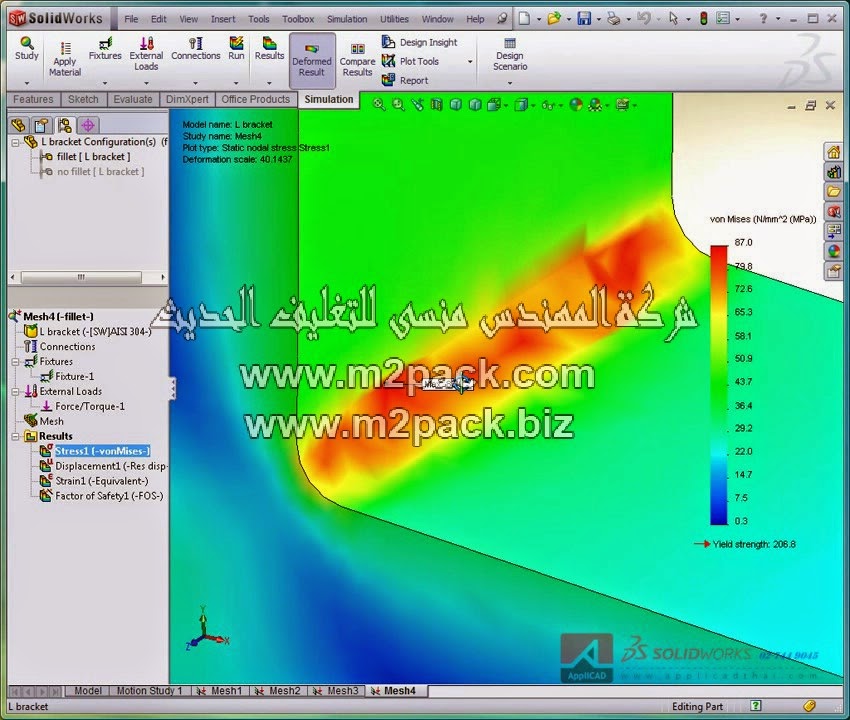Select Strain1 (-Equivalent-) result
The image size is (850, 720).
coord(94,481)
